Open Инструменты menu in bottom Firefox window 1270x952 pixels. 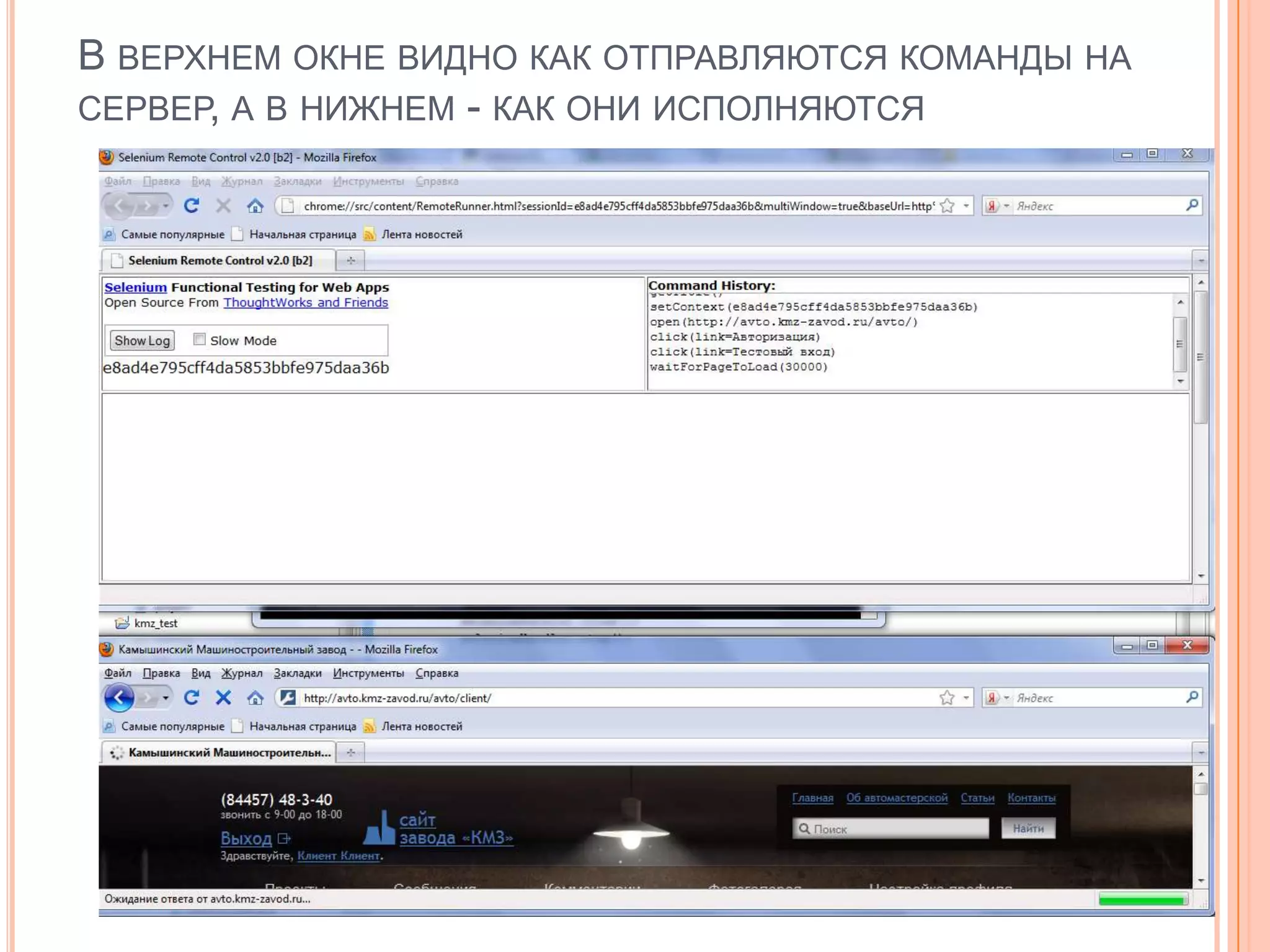point(368,673)
